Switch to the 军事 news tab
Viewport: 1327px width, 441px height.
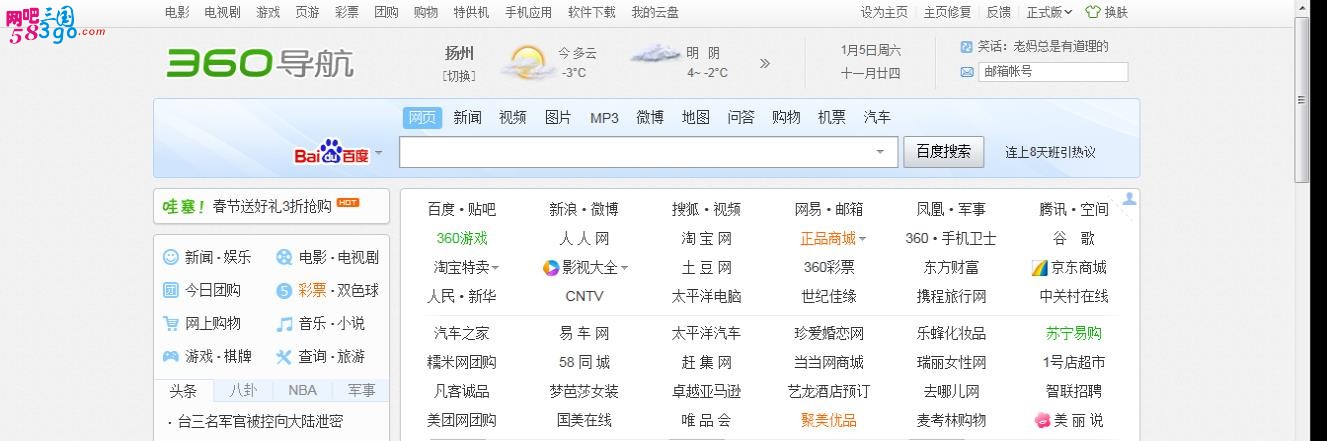tap(361, 390)
